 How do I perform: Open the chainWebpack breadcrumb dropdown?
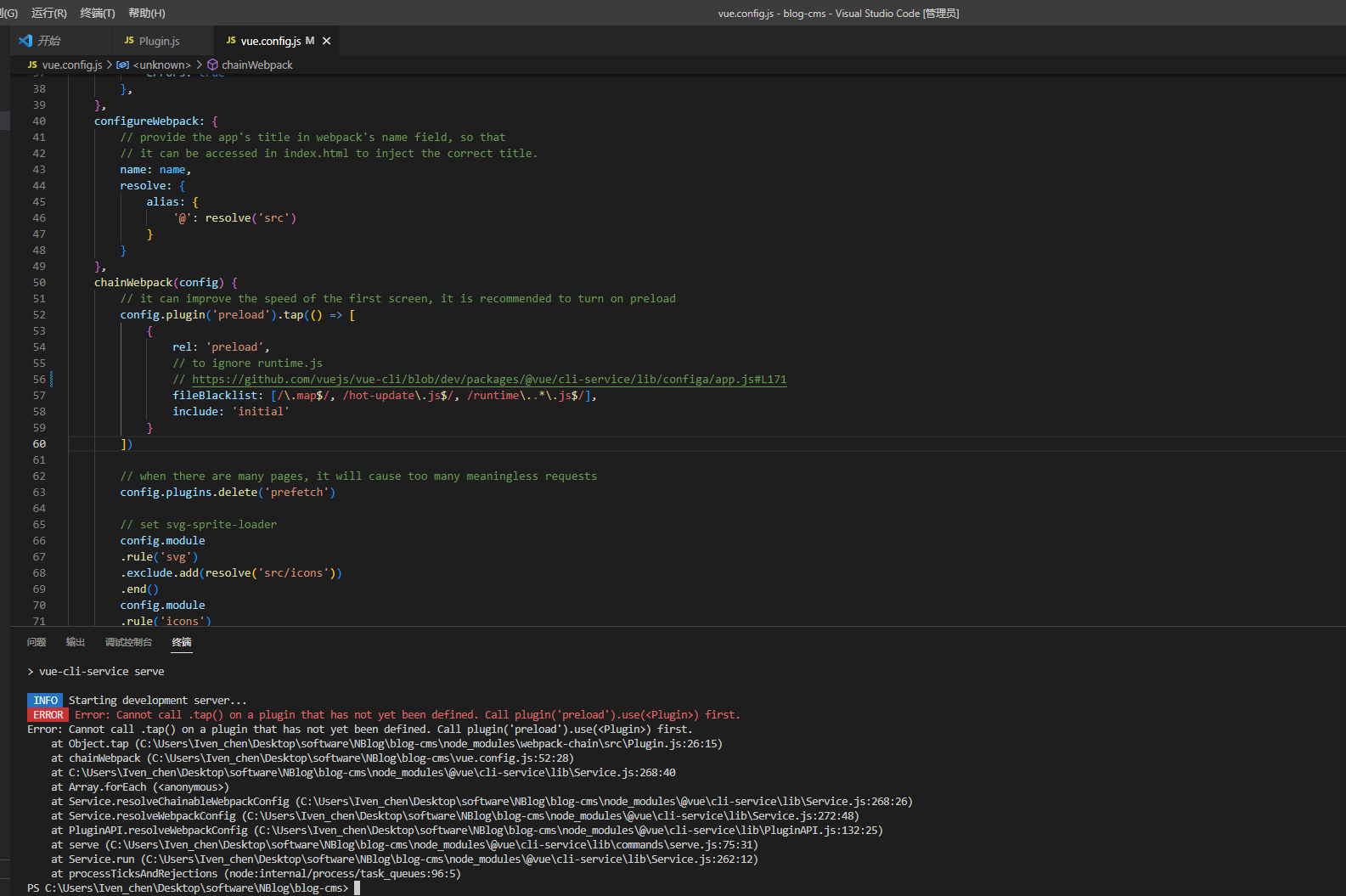(256, 65)
